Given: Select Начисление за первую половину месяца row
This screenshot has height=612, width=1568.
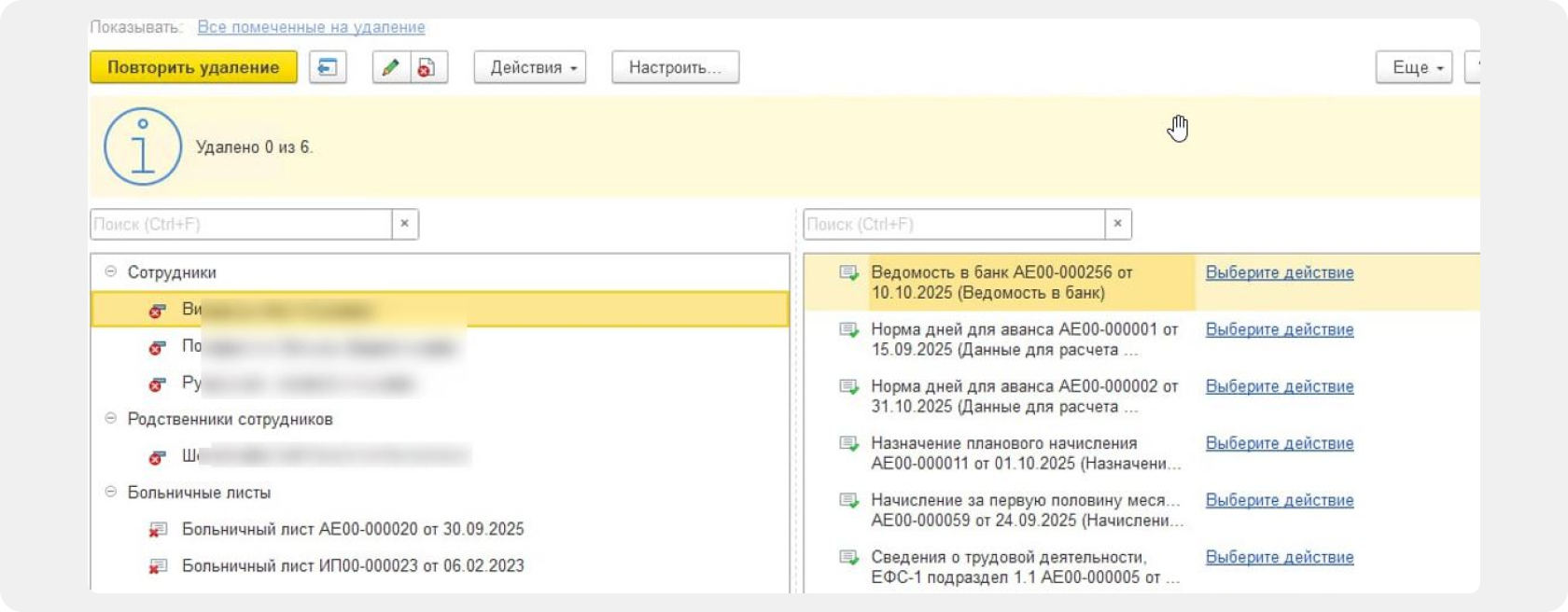Looking at the screenshot, I should pos(1027,510).
